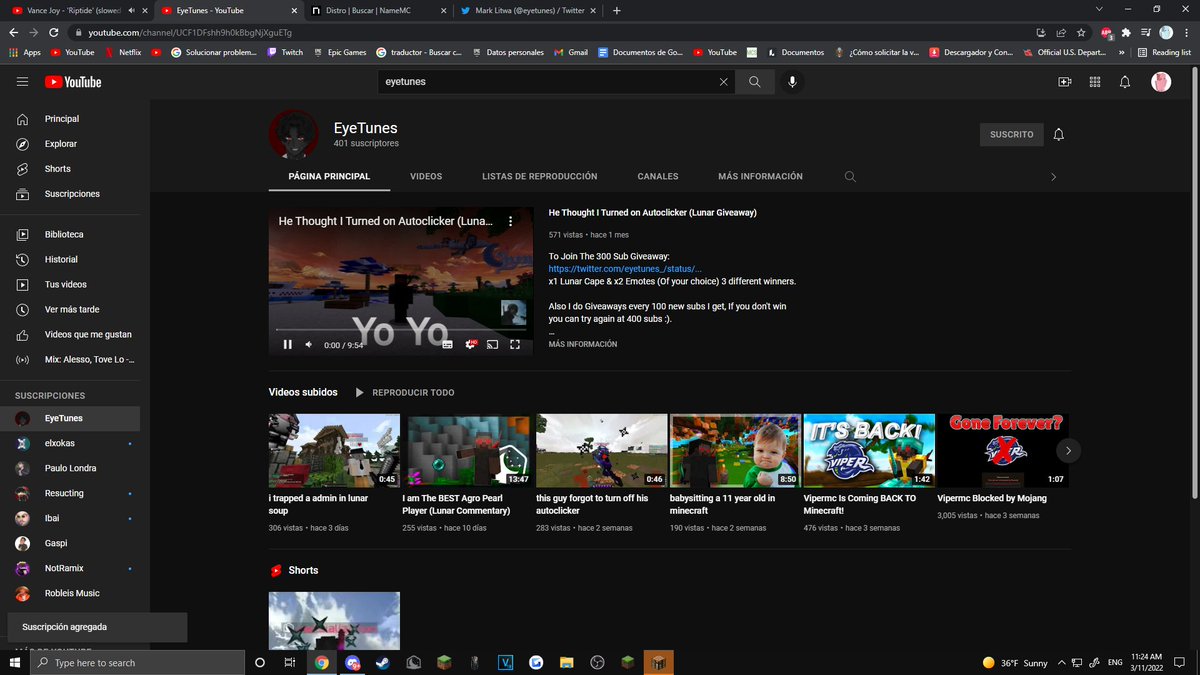Seek using the featured video progress bar
Image resolution: width=1200 pixels, height=675 pixels.
tap(401, 330)
